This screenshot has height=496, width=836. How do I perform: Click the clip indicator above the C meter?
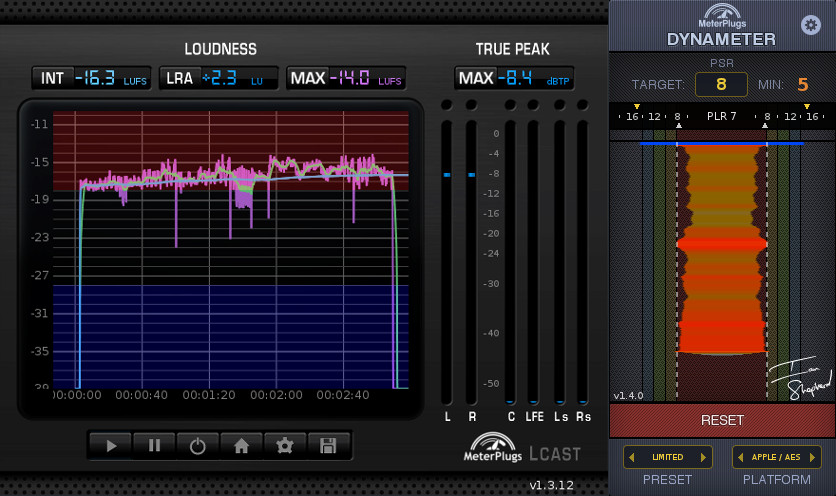pos(510,105)
